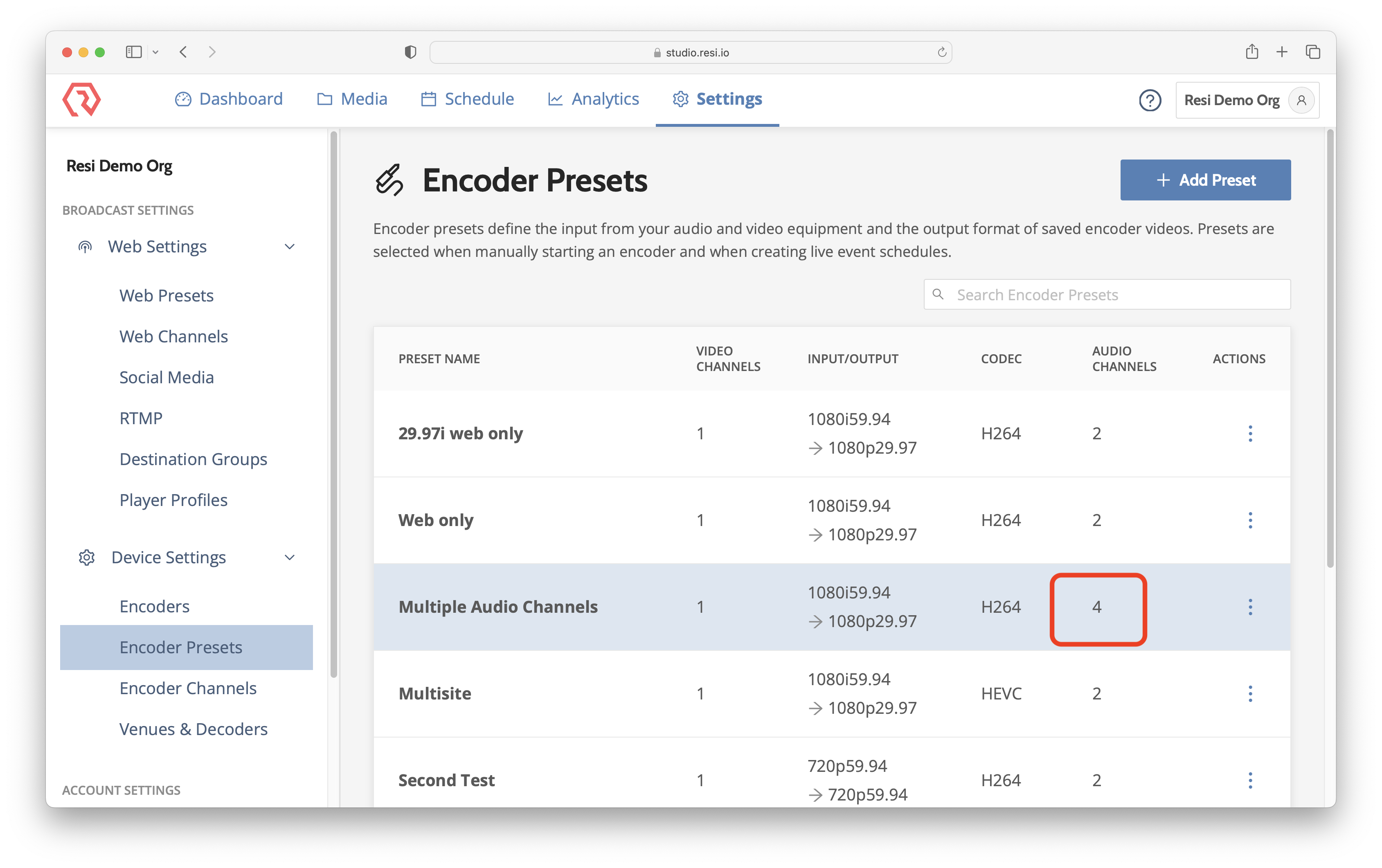Open Safari tab overview icon
1382x868 pixels.
point(1312,52)
